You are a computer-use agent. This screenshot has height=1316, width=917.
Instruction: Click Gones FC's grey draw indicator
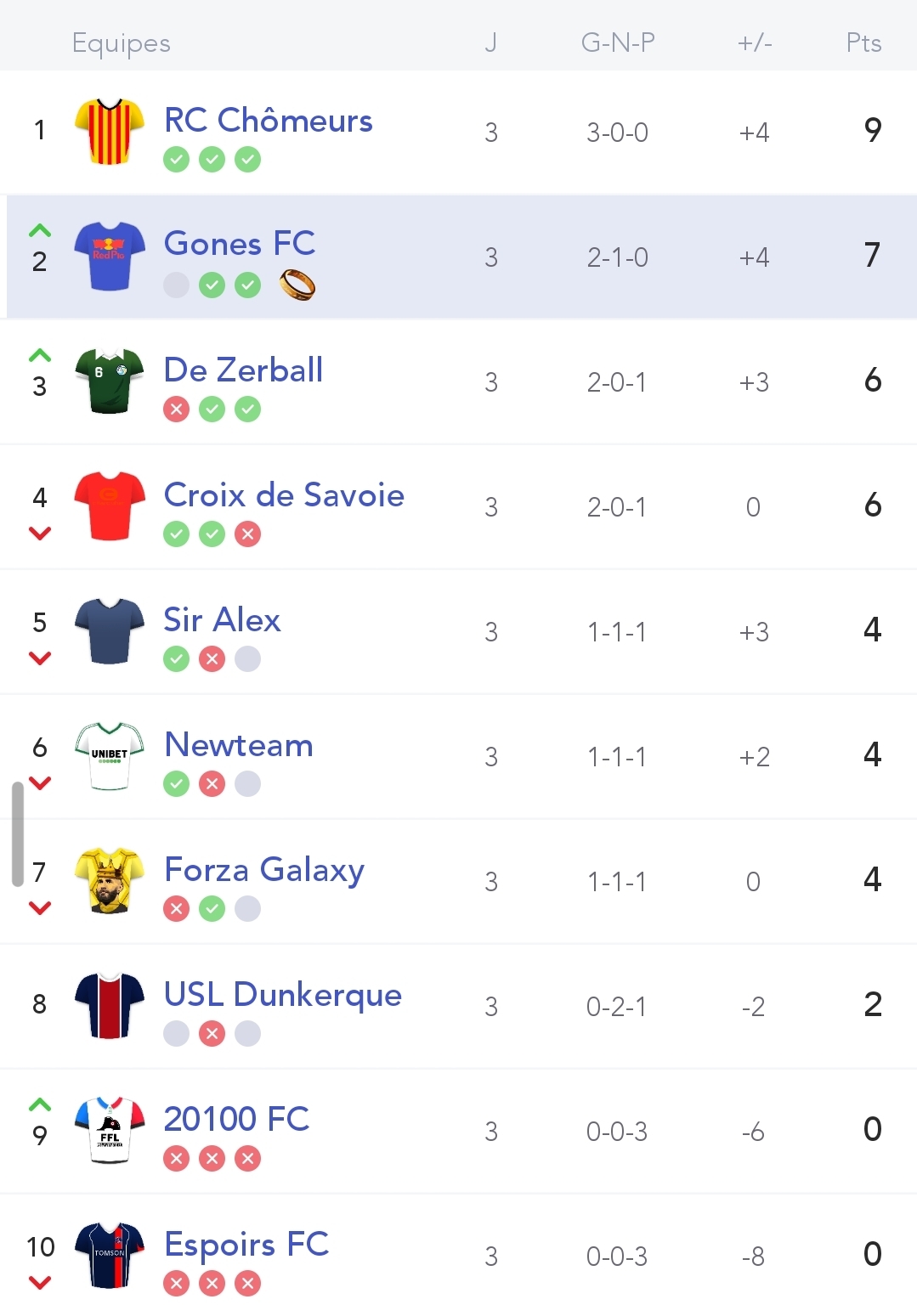pyautogui.click(x=176, y=285)
